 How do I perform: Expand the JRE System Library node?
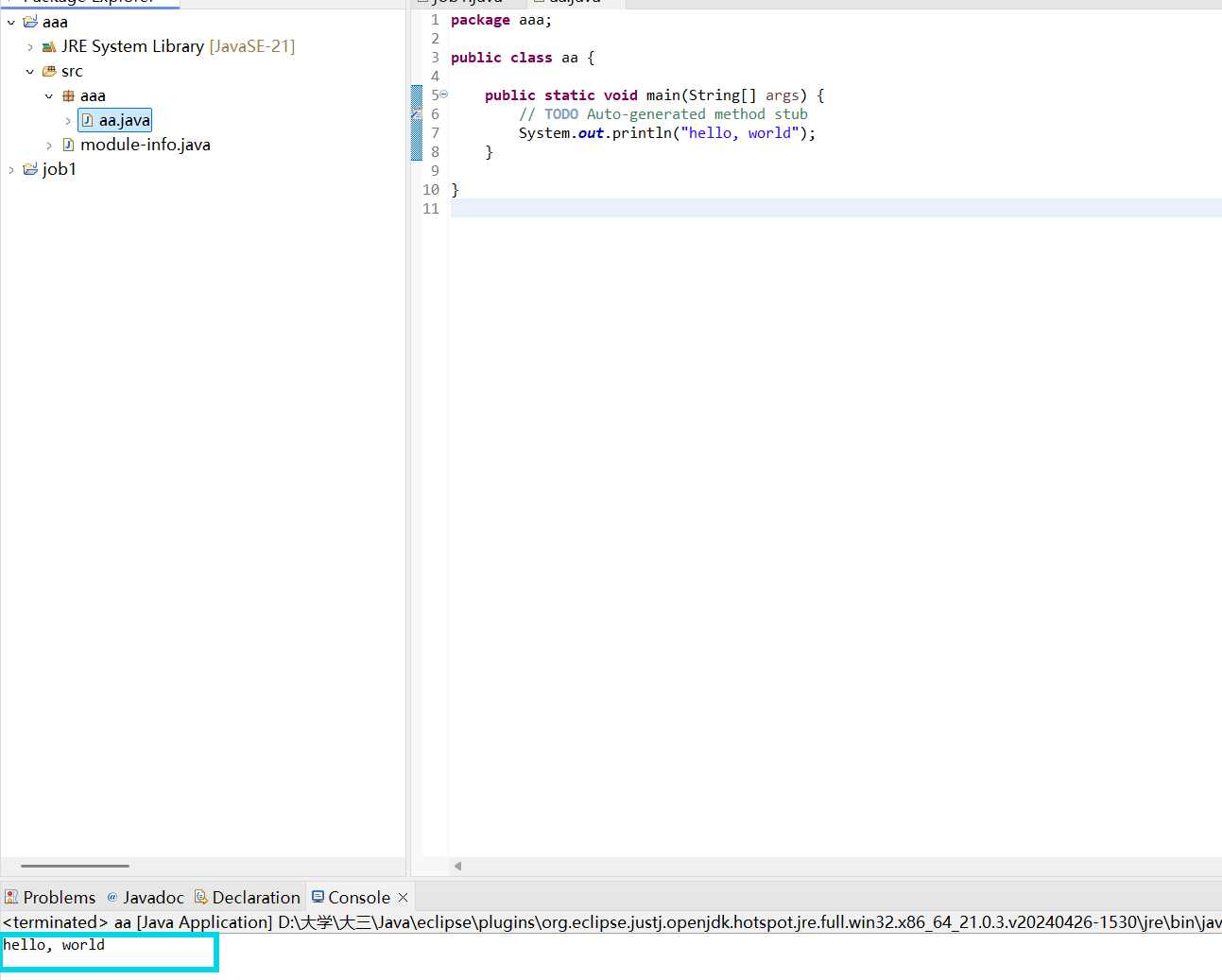pos(29,45)
